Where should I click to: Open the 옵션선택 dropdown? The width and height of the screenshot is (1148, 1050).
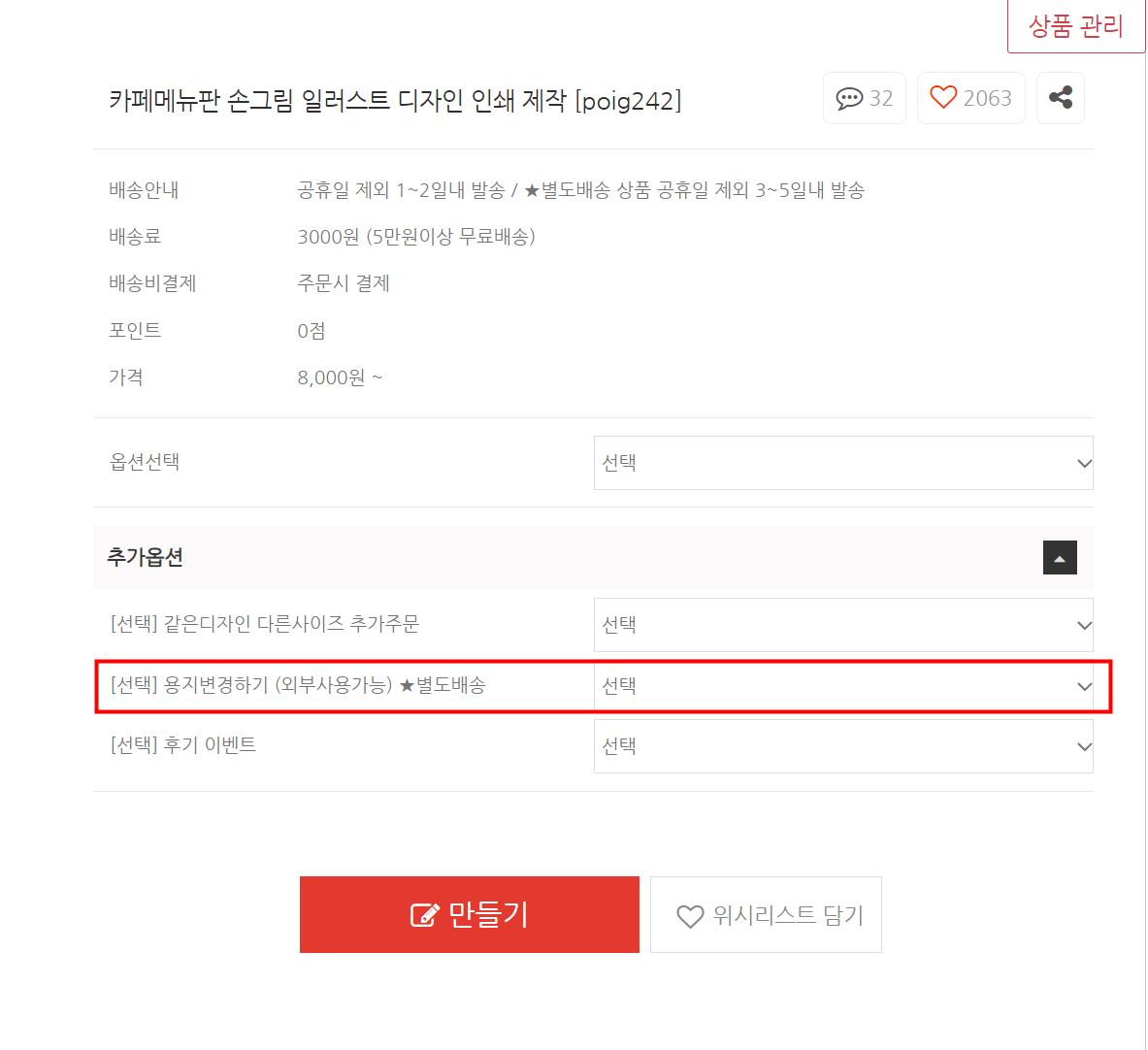pos(843,463)
